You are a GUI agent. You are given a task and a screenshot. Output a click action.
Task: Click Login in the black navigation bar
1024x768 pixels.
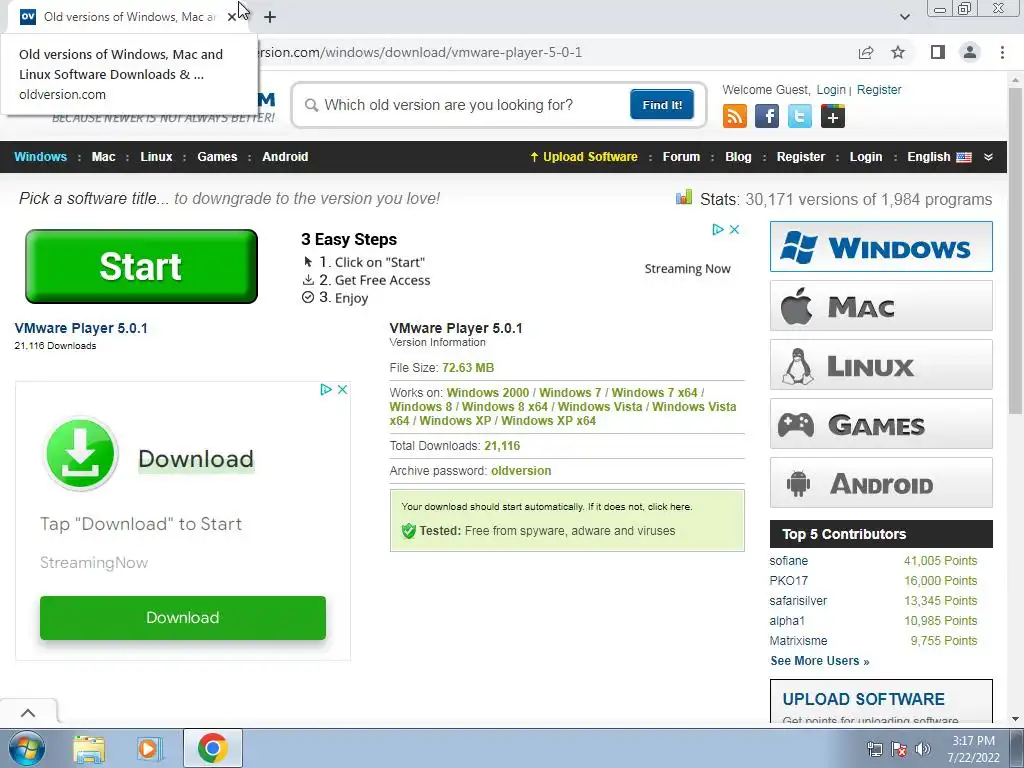(x=866, y=157)
